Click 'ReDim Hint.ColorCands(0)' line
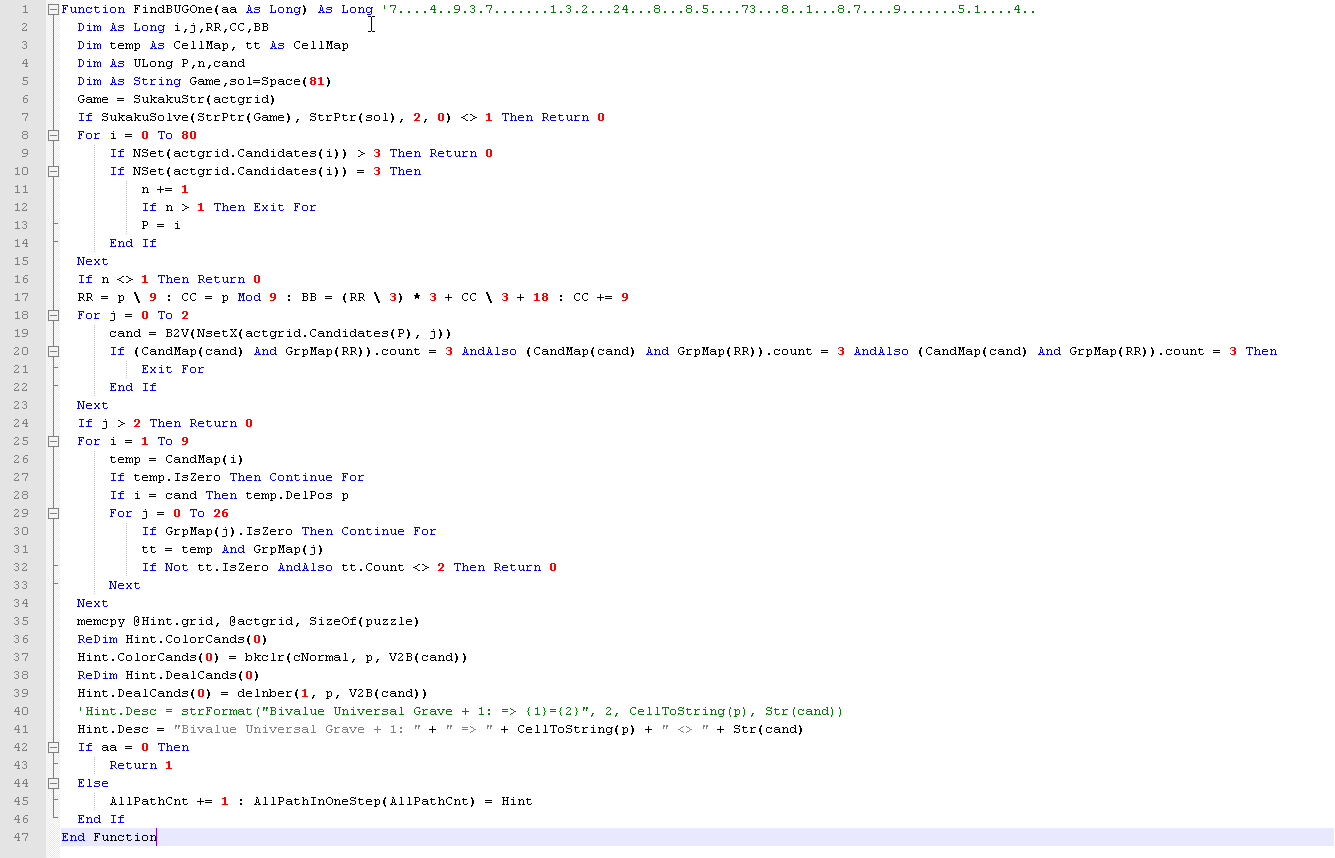The width and height of the screenshot is (1335, 858). click(x=173, y=639)
